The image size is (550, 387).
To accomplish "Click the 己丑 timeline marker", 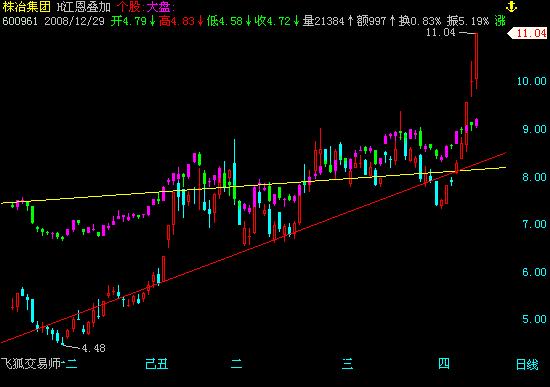I will (156, 364).
